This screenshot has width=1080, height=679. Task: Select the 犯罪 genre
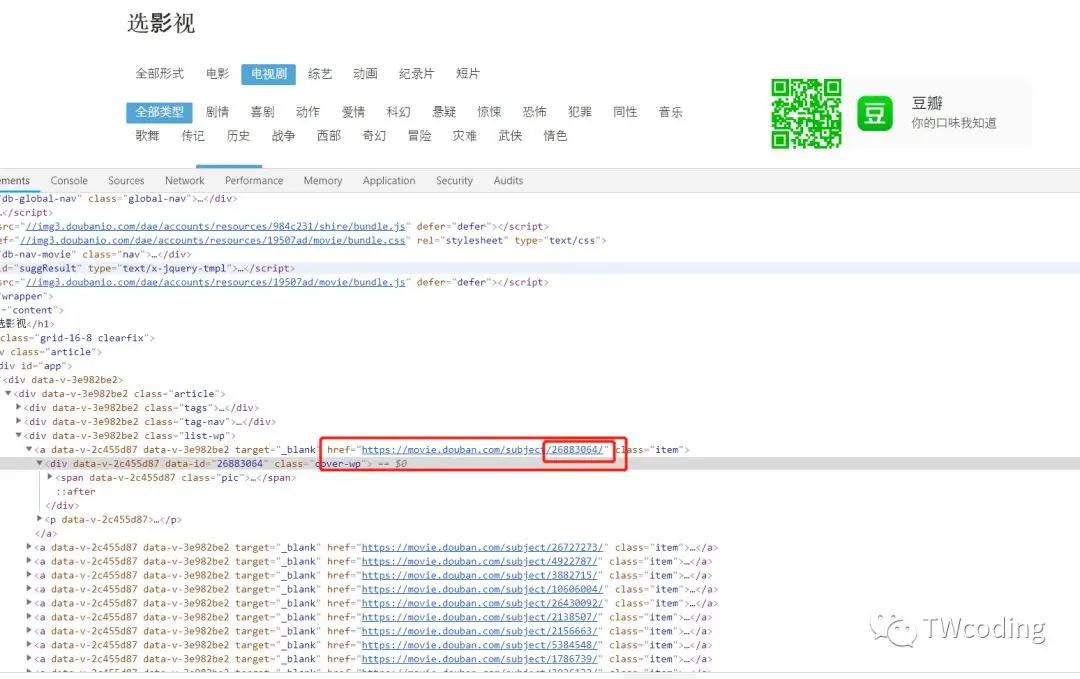580,112
